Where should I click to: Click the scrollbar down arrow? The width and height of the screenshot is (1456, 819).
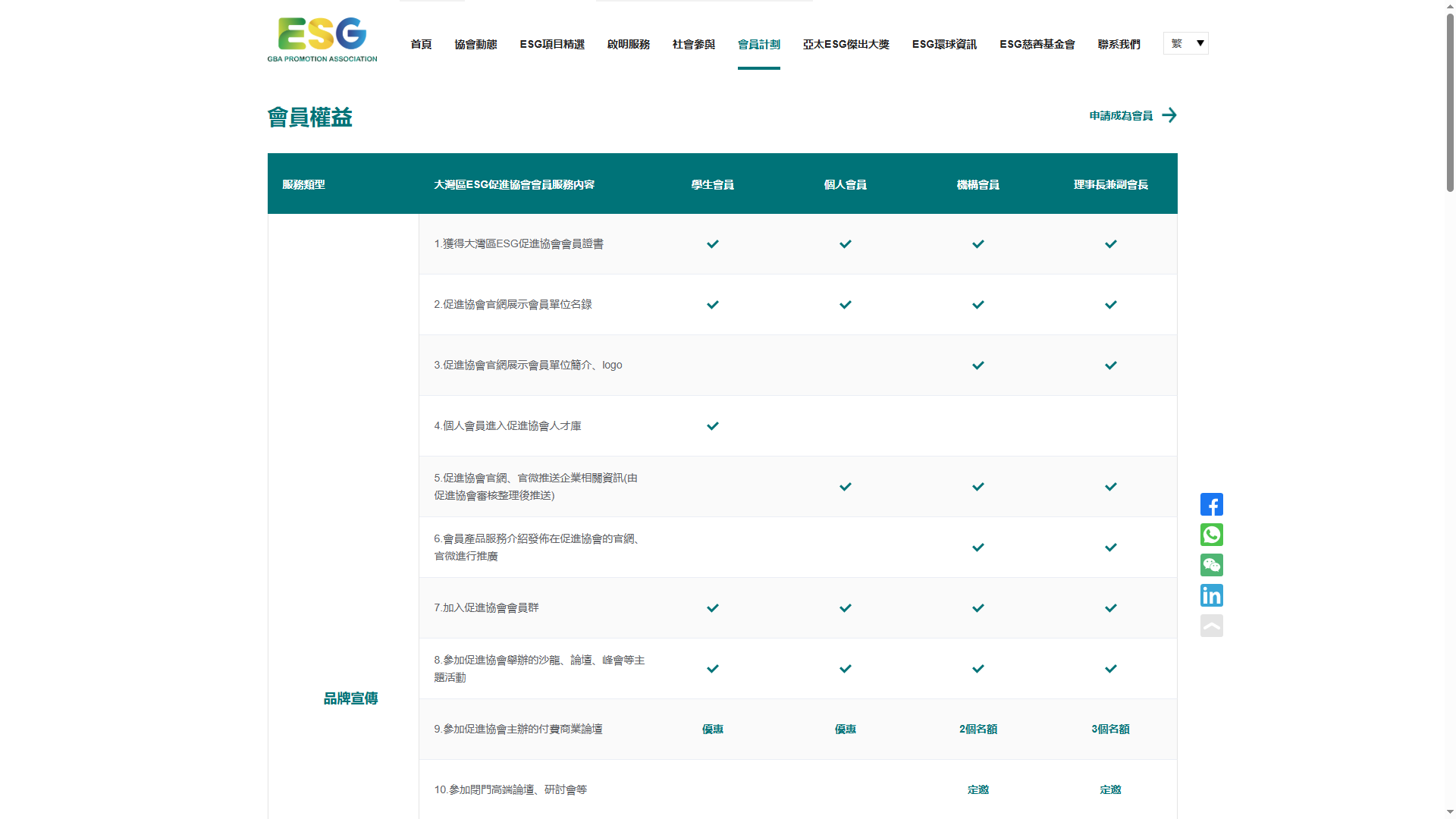(x=1450, y=812)
